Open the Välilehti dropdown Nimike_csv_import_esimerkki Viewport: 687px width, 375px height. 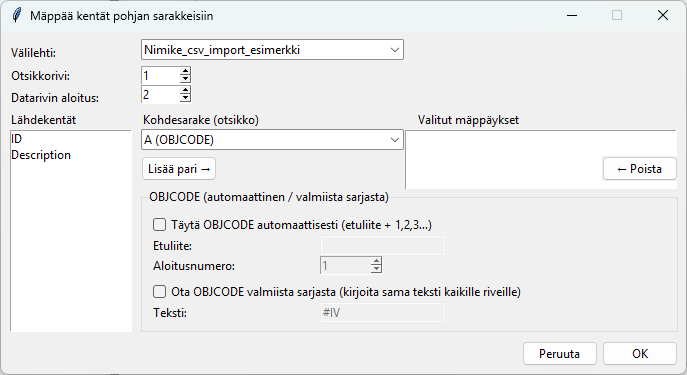point(272,50)
